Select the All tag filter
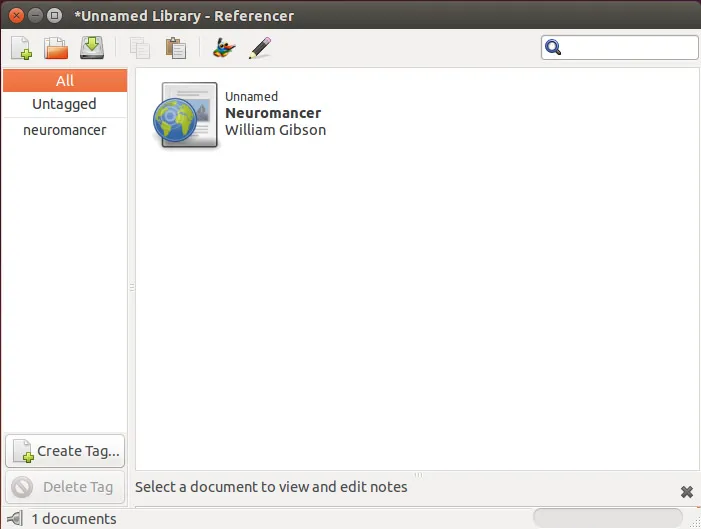701x529 pixels. click(x=65, y=81)
